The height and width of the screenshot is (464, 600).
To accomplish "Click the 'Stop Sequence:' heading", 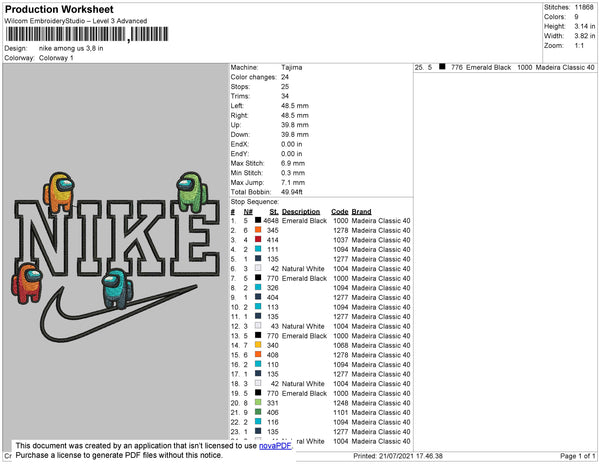I will click(x=254, y=202).
